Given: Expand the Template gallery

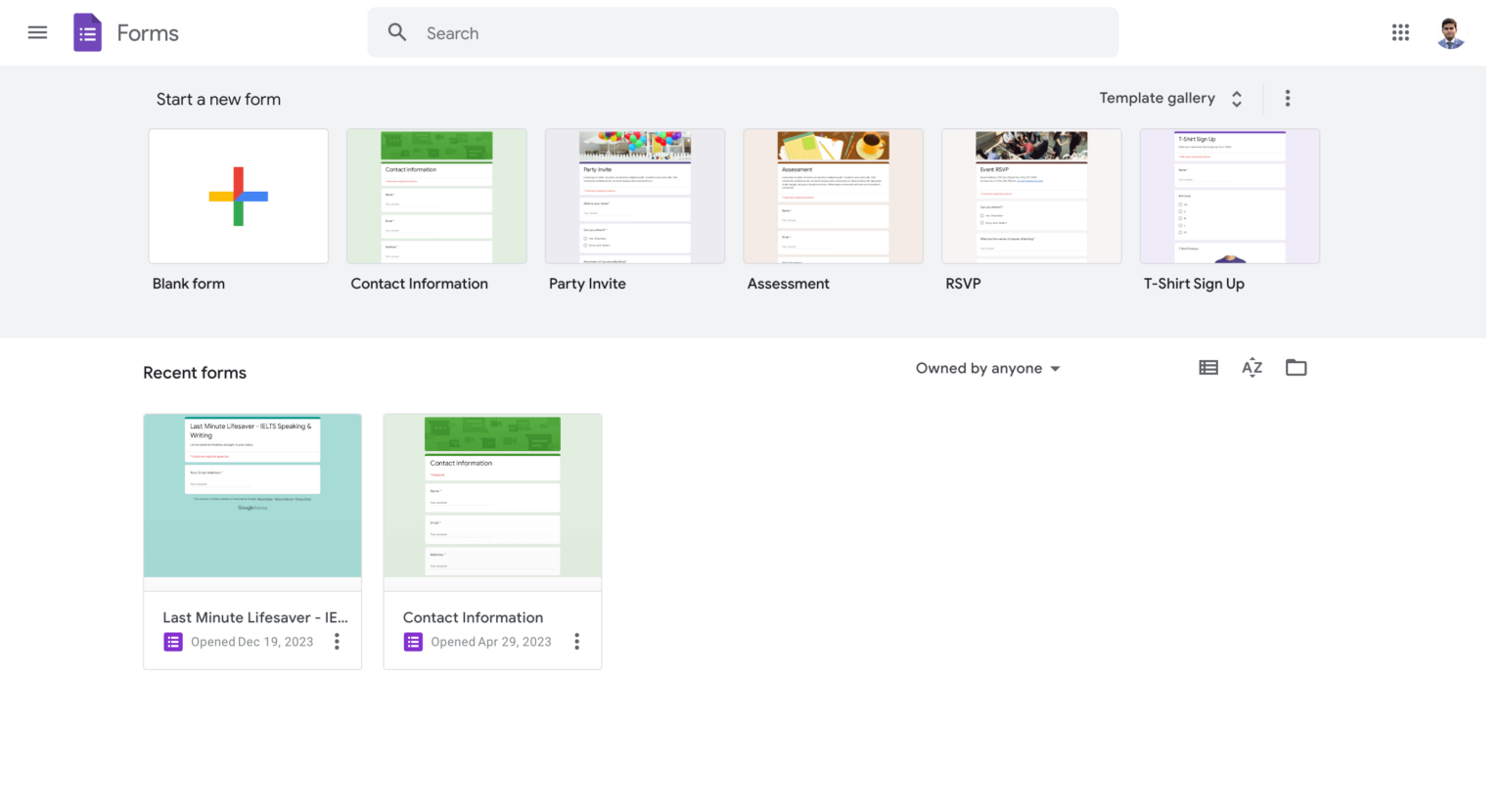Looking at the screenshot, I should [x=1171, y=98].
